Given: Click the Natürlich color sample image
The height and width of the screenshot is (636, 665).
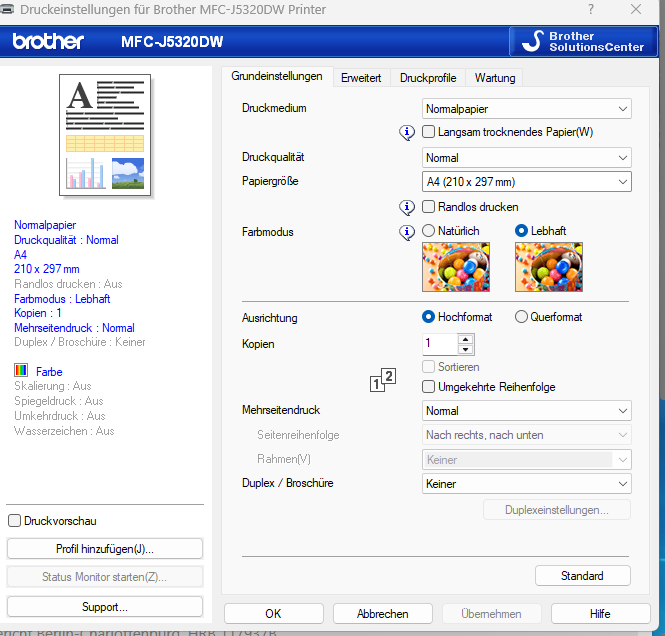Looking at the screenshot, I should point(456,267).
